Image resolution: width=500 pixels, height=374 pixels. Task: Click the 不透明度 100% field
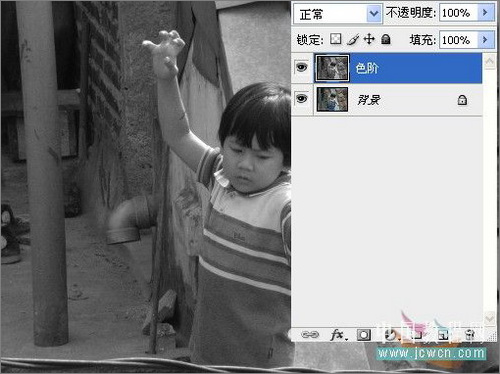(x=459, y=13)
